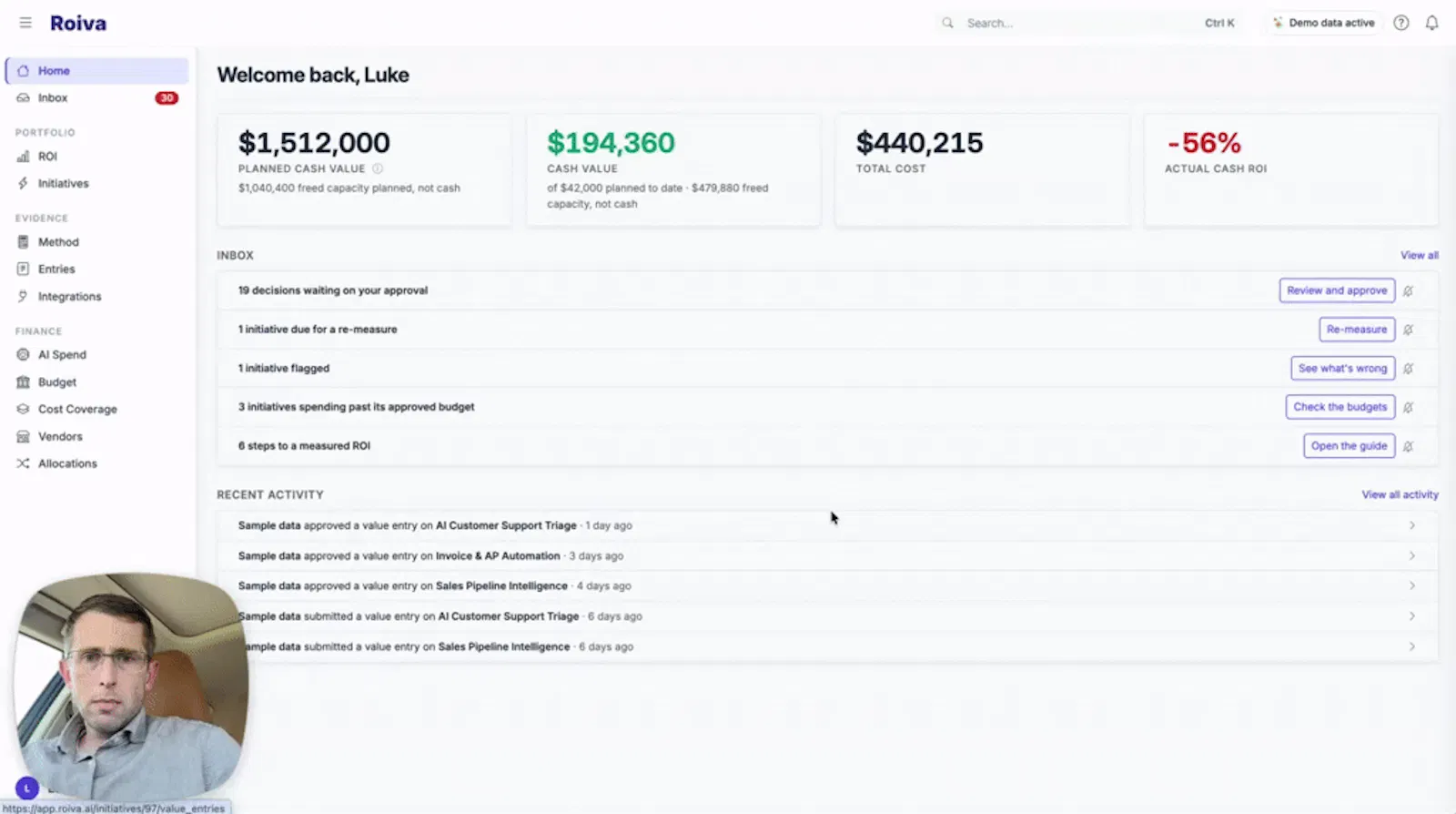This screenshot has width=1456, height=814.
Task: Expand the Invoice & AP Automation activity chevron
Action: (x=1411, y=555)
